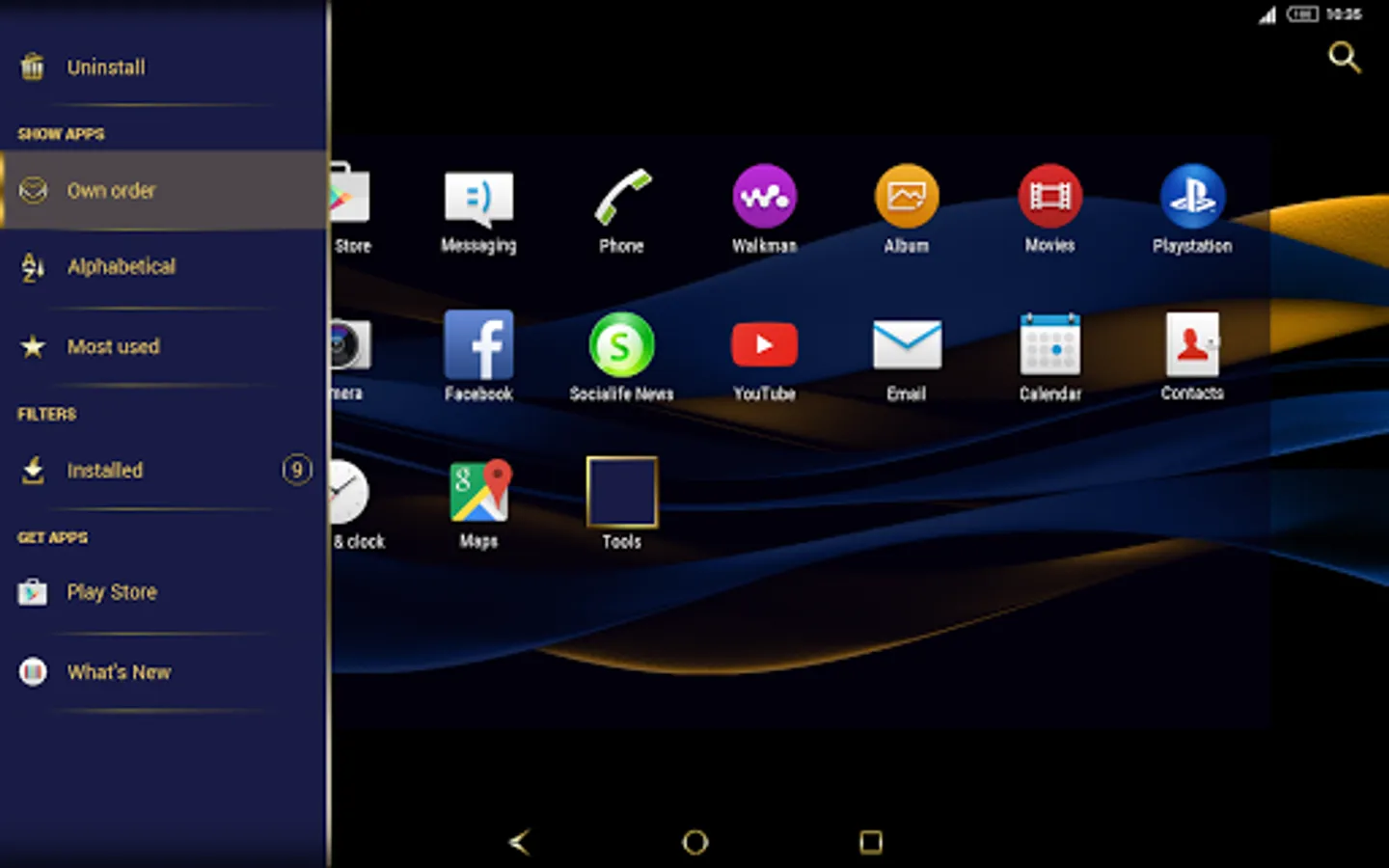Screen dimensions: 1389x868
Task: Show Most used apps
Action: tap(162, 346)
